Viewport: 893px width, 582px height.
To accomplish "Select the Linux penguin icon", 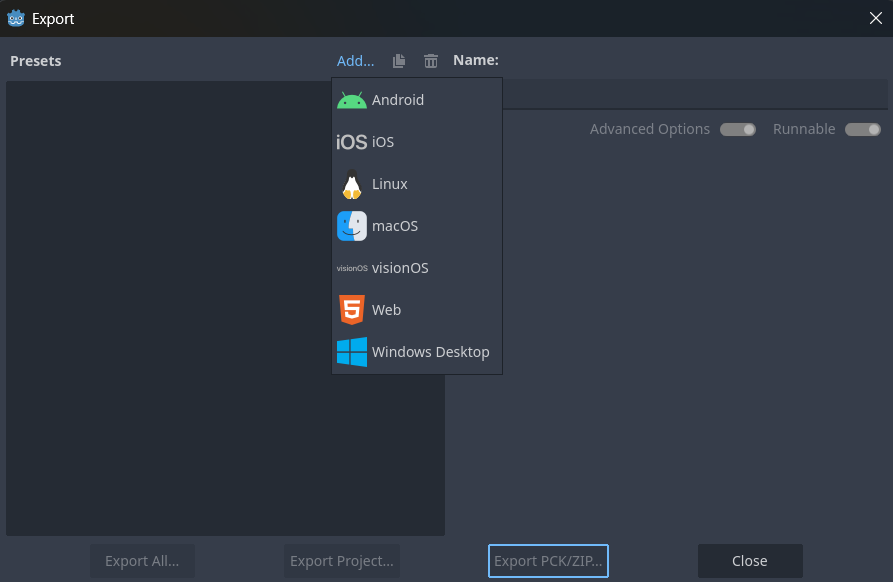I will point(351,184).
